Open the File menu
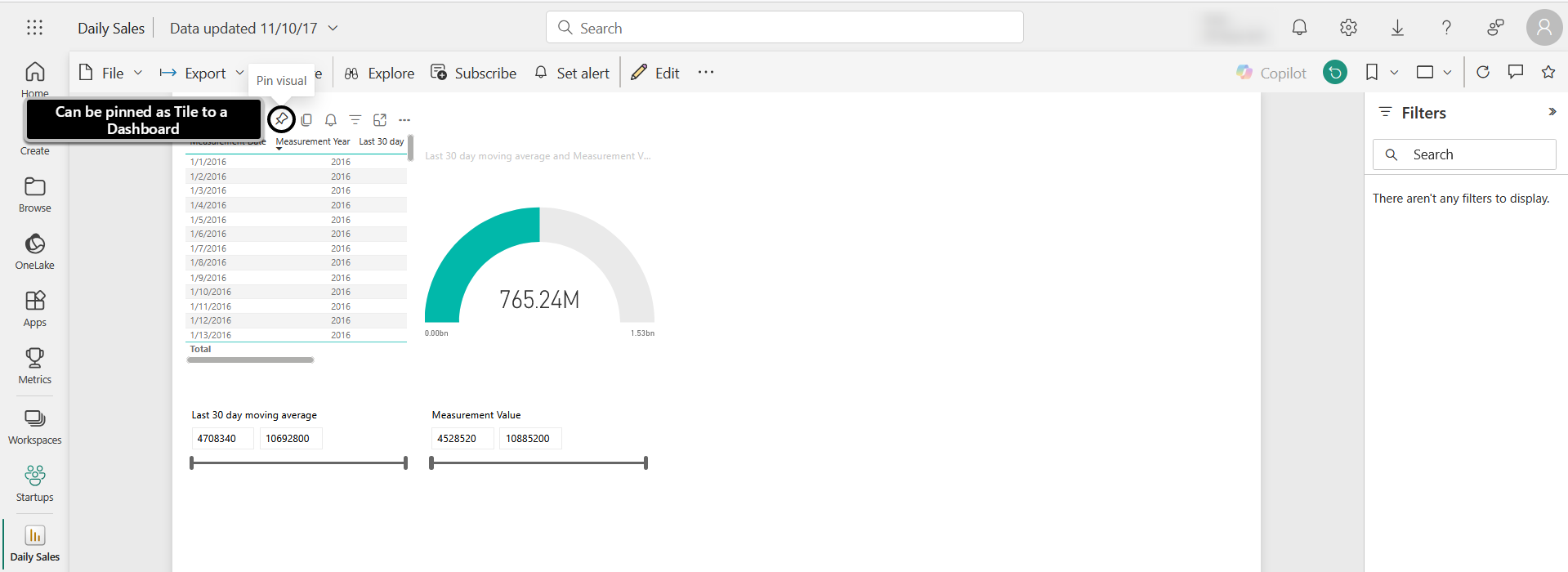The image size is (1568, 572). [x=110, y=73]
